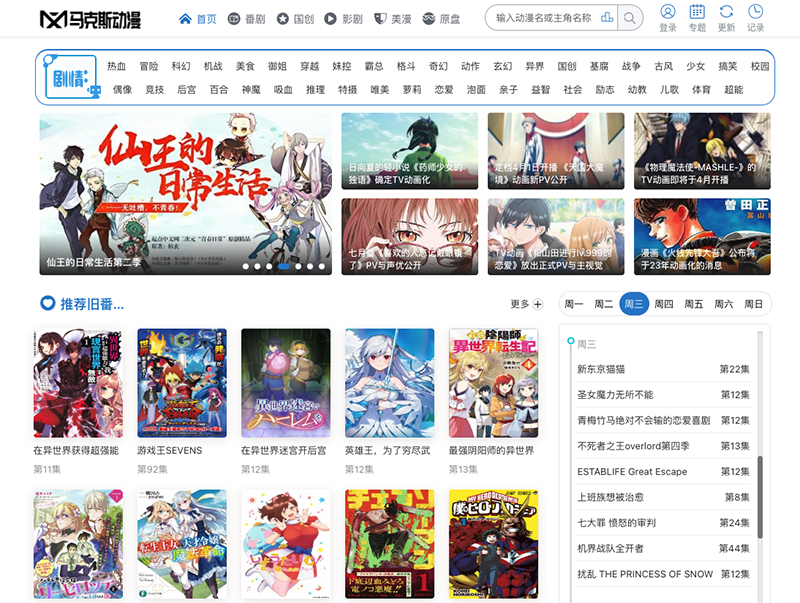Open the 登录 login user icon
Viewport: 800px width, 603px height.
pos(667,11)
